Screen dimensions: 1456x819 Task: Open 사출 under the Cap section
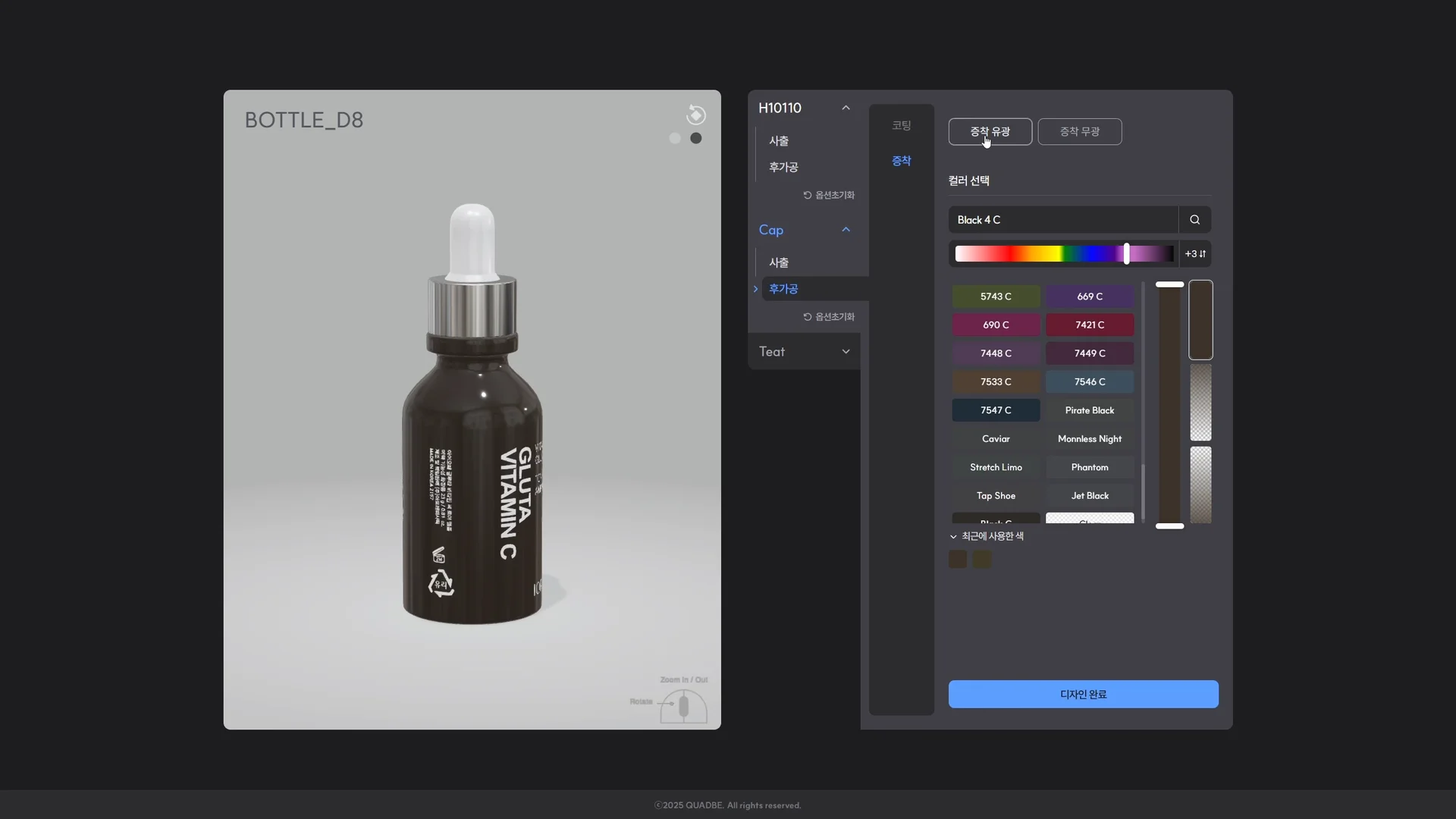coord(779,262)
